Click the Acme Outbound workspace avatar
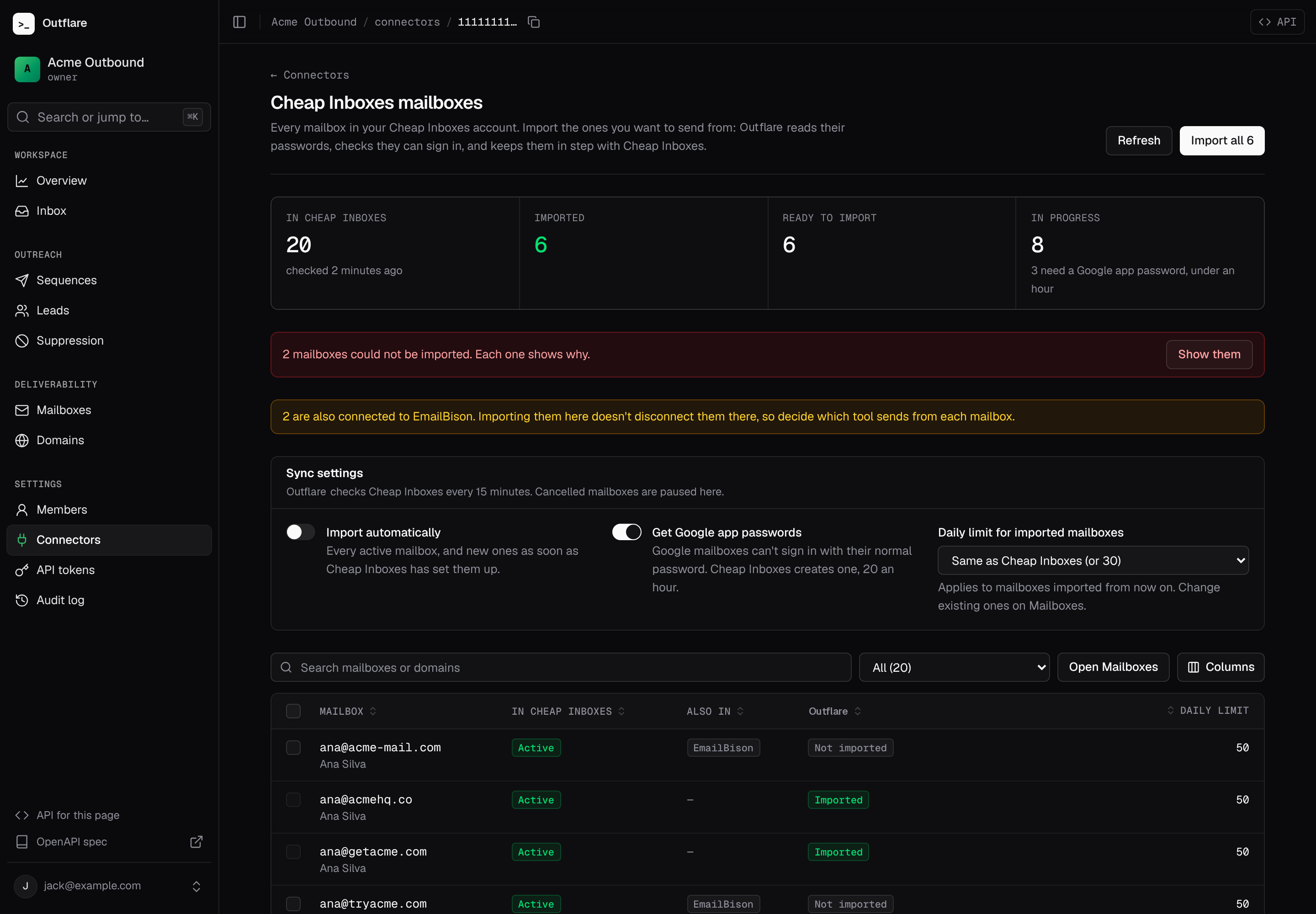1316x914 pixels. (27, 69)
